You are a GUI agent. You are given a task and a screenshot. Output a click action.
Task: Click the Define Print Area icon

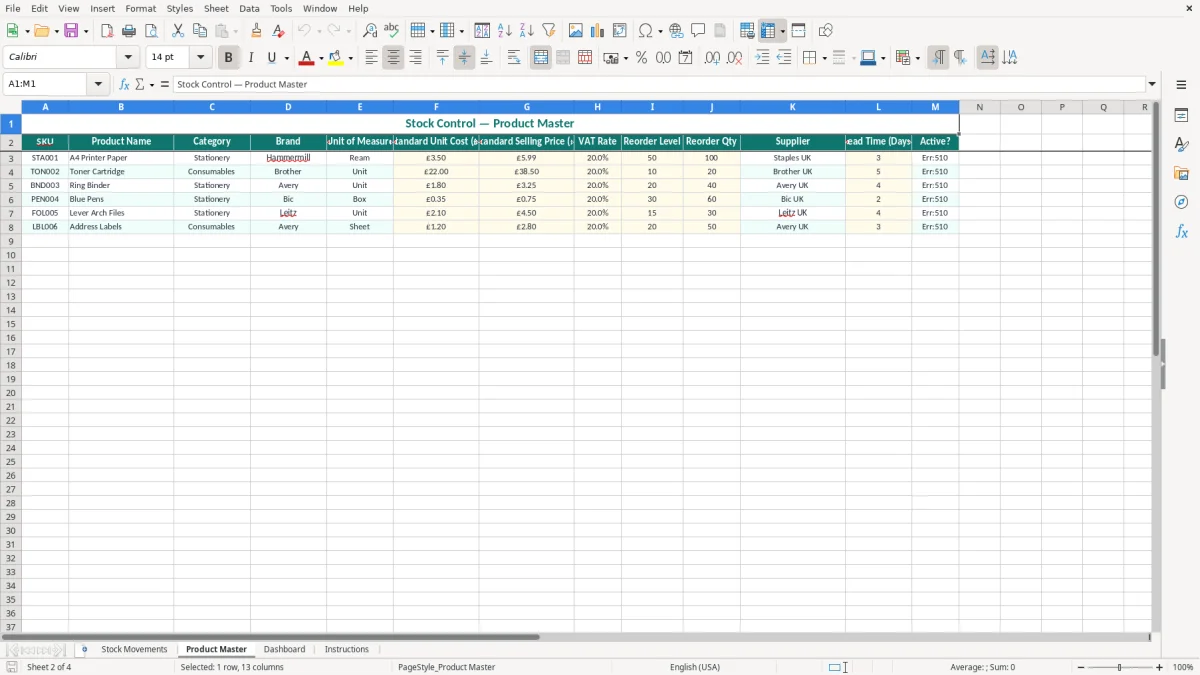click(x=747, y=31)
